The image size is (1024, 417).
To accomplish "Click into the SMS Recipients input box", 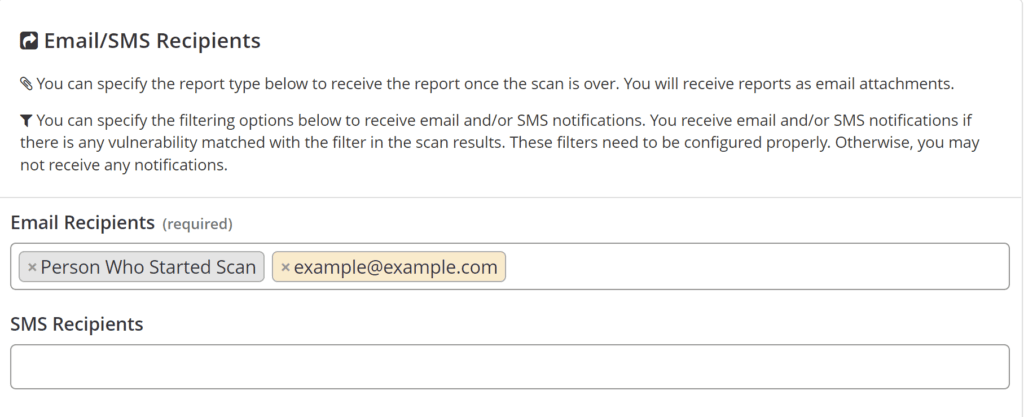I will [509, 367].
